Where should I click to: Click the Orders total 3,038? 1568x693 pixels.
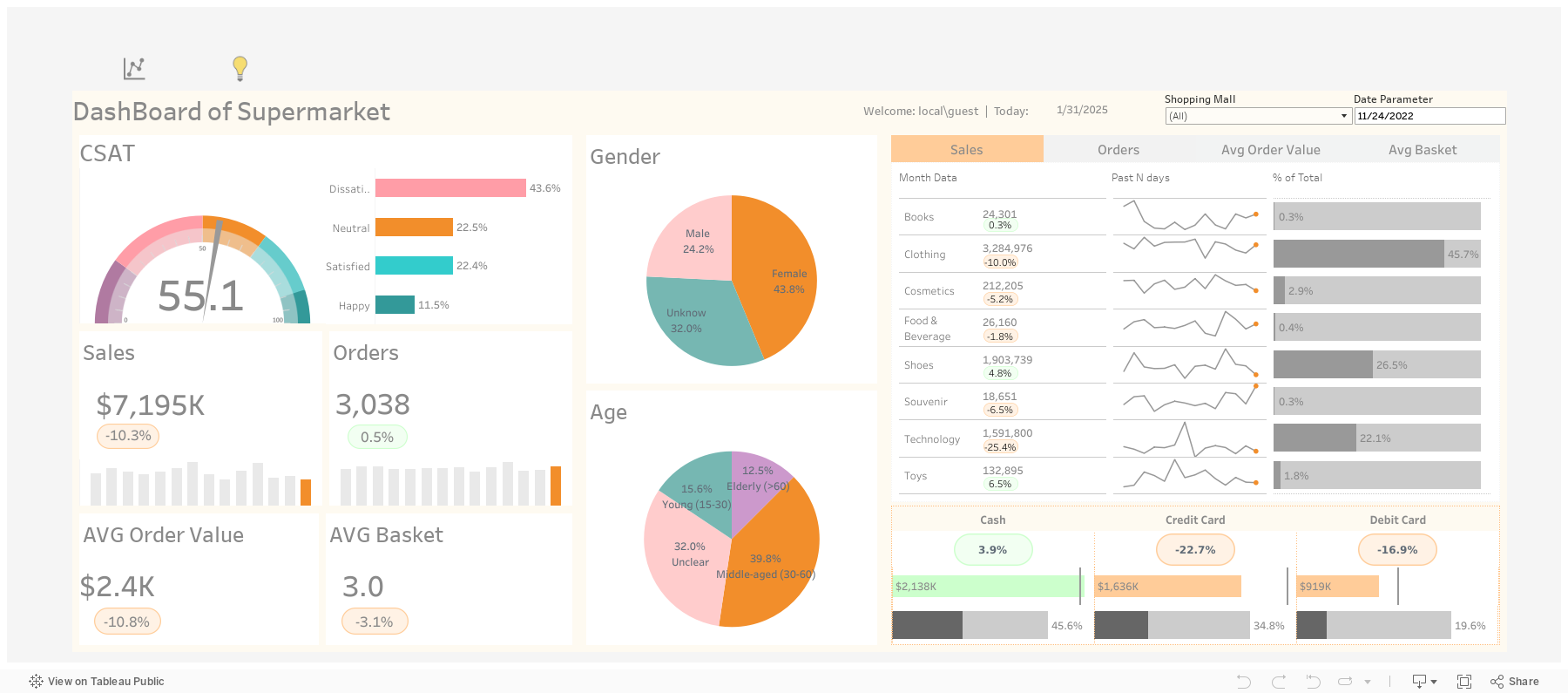point(373,404)
